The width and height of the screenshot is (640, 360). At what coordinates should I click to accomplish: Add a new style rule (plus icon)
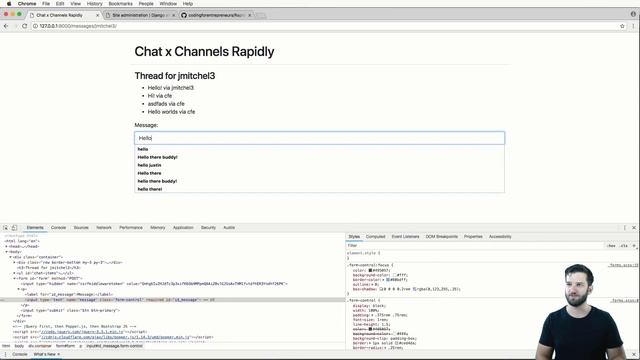coord(634,246)
